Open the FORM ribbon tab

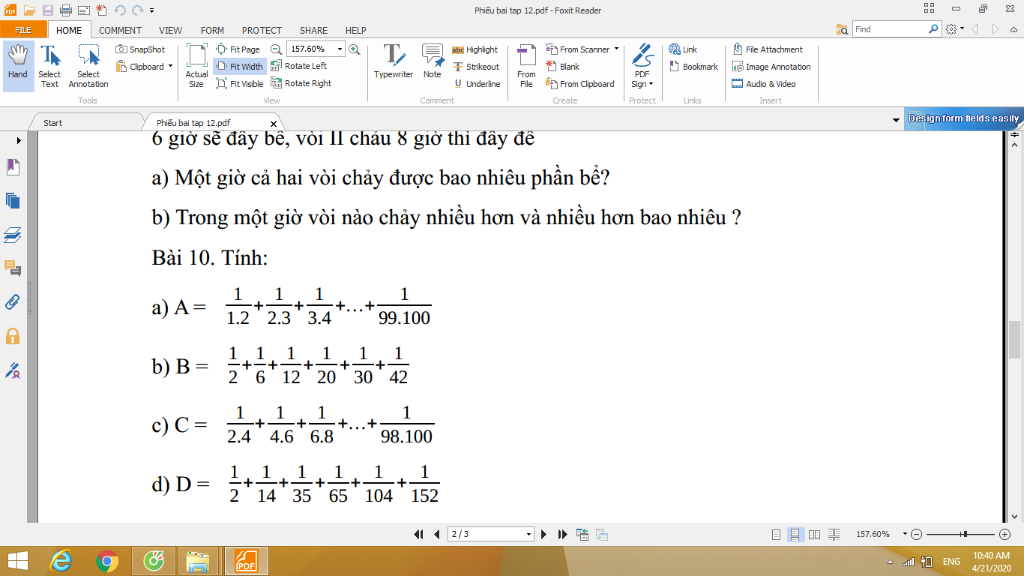[212, 30]
